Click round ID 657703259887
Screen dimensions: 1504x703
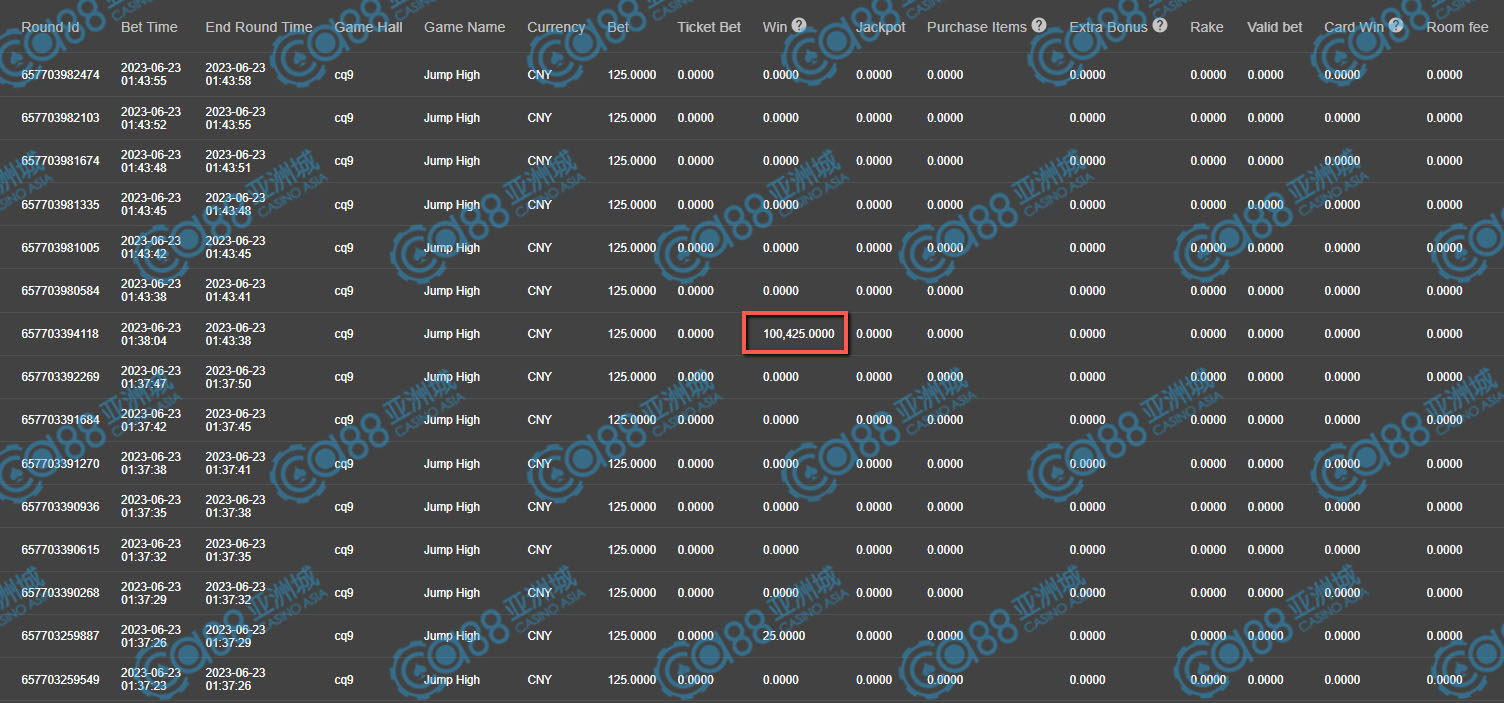(x=60, y=636)
